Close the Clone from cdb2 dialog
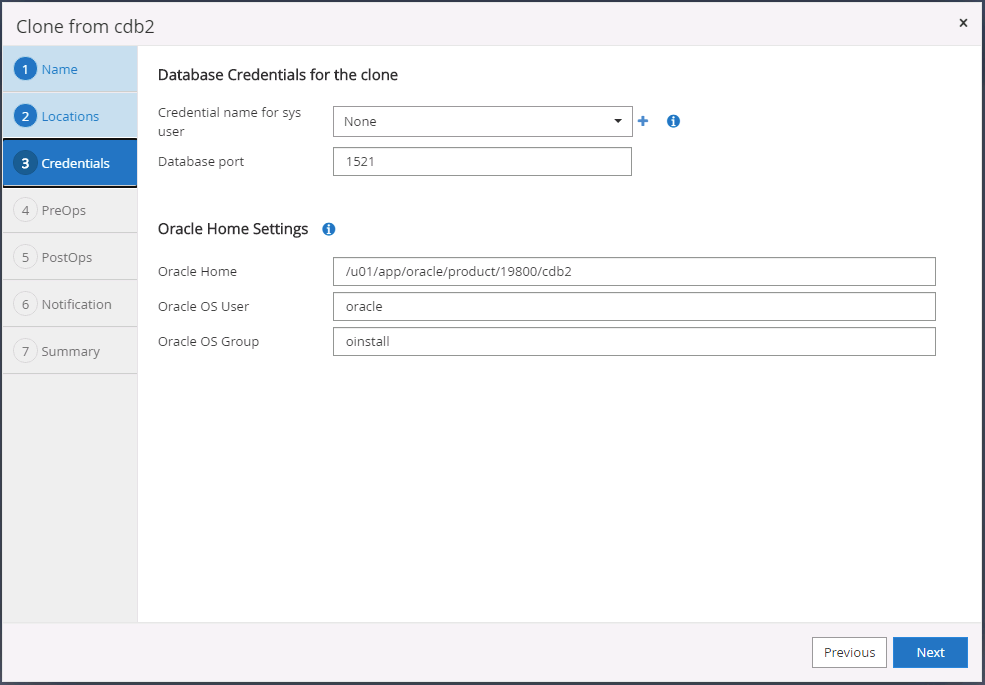Image resolution: width=985 pixels, height=685 pixels. point(963,23)
